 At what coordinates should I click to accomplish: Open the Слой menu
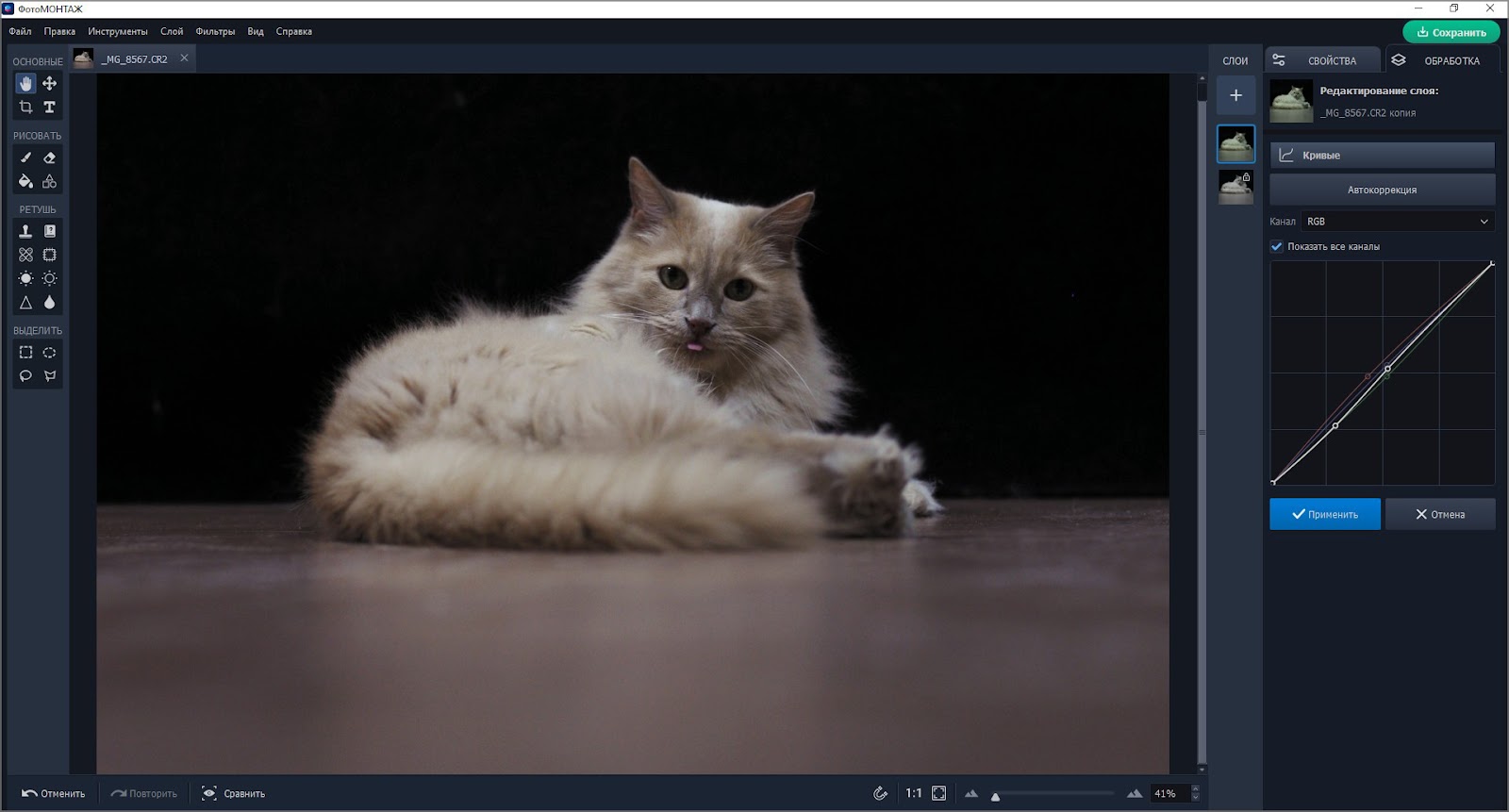pos(172,31)
